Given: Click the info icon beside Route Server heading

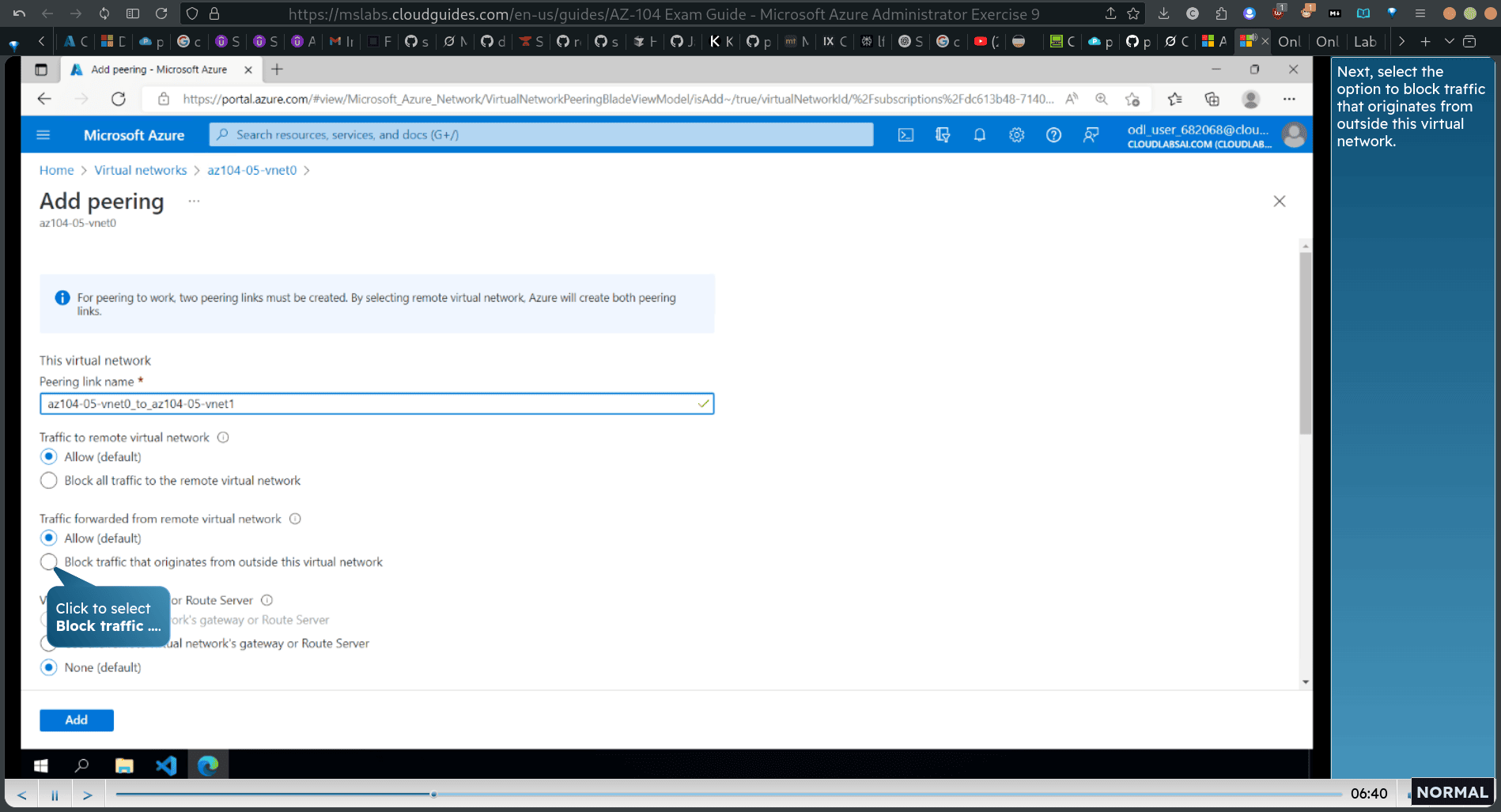Looking at the screenshot, I should [x=267, y=600].
